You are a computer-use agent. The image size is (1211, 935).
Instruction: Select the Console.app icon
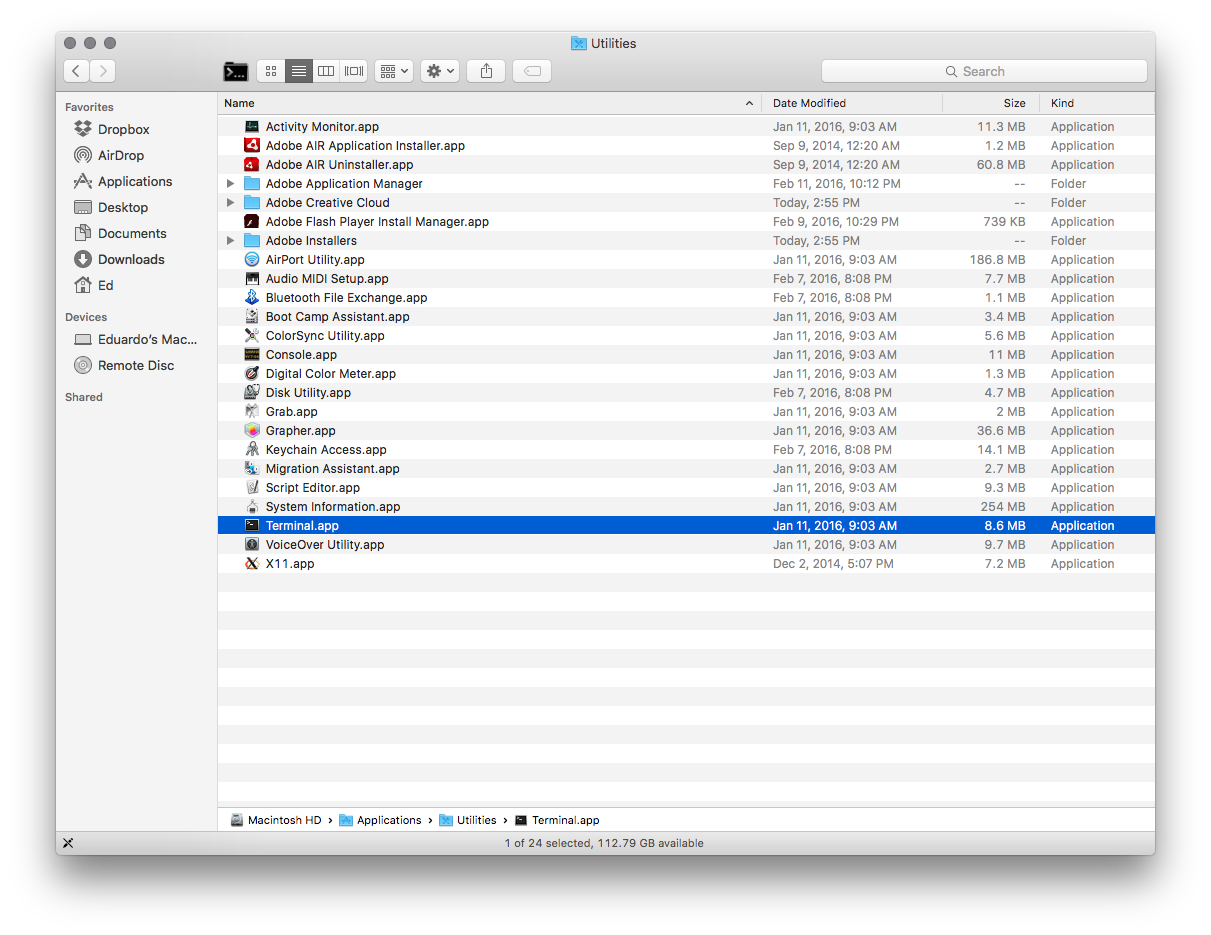point(252,355)
